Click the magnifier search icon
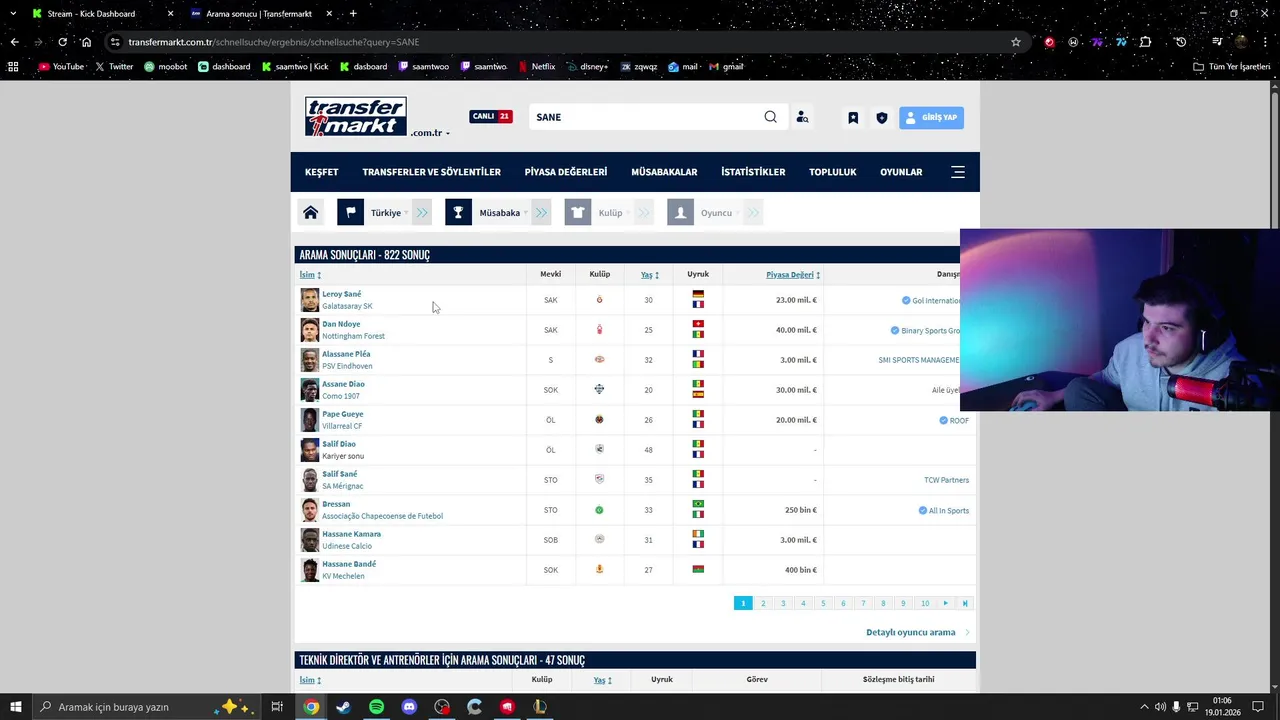This screenshot has height=720, width=1280. pyautogui.click(x=770, y=117)
